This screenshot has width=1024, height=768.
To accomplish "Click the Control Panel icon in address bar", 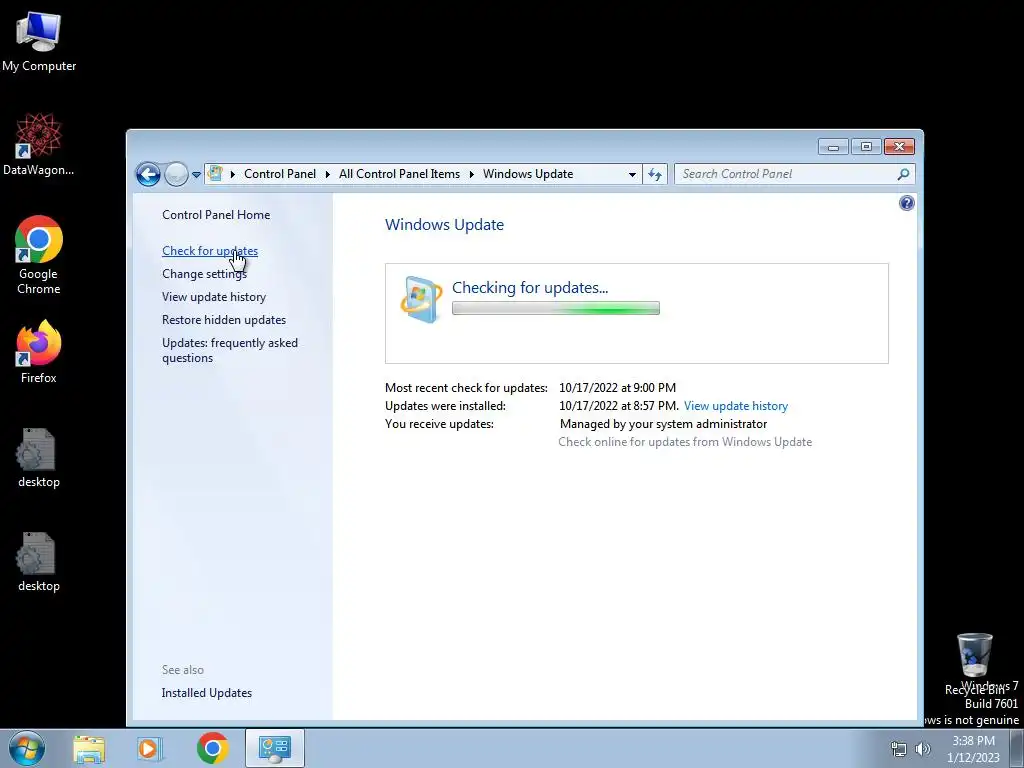I will click(x=215, y=174).
